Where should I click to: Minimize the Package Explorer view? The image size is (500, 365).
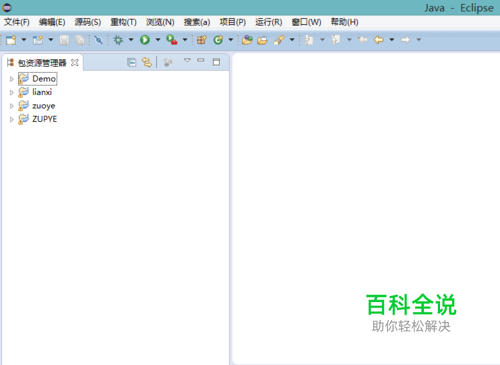pyautogui.click(x=201, y=60)
